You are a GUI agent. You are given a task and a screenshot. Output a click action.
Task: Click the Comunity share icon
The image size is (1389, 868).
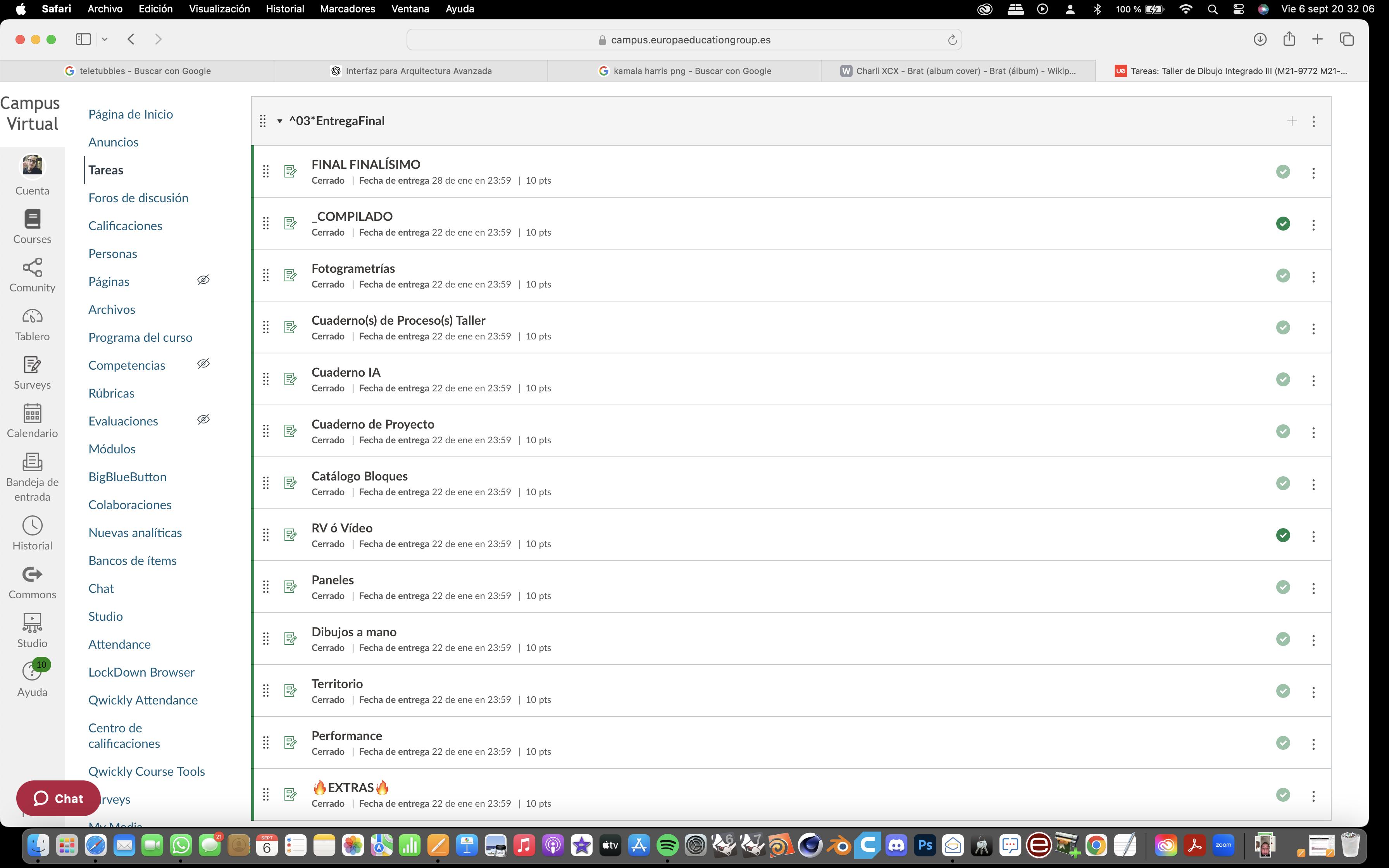pyautogui.click(x=32, y=267)
